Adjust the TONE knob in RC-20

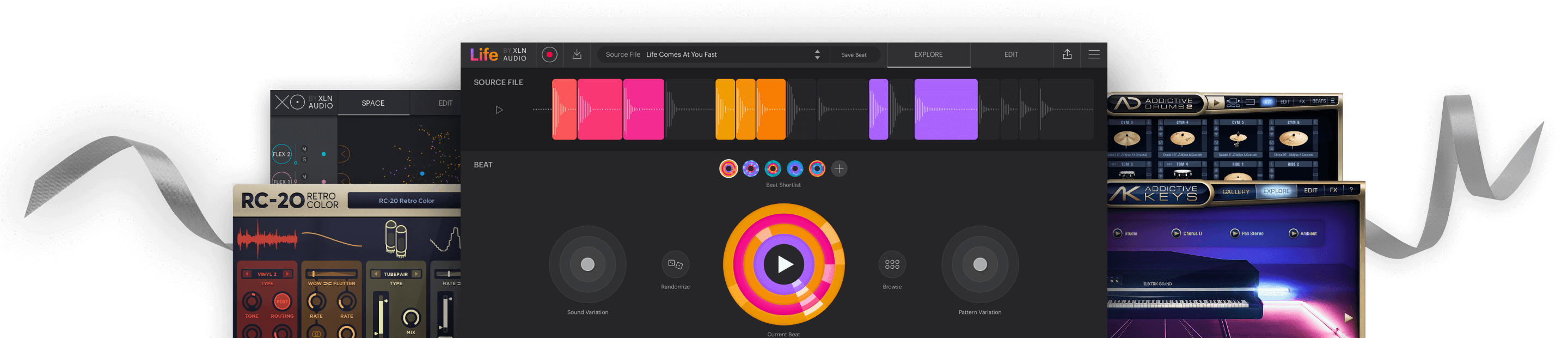[x=252, y=301]
